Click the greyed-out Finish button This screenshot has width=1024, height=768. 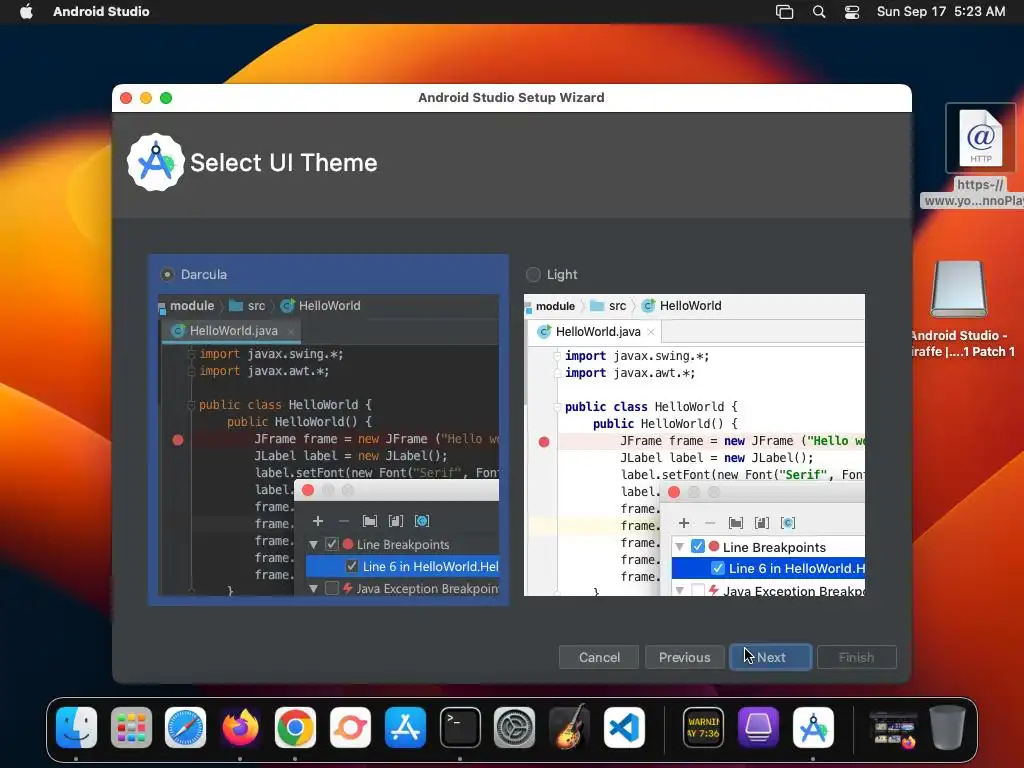pyautogui.click(x=856, y=657)
